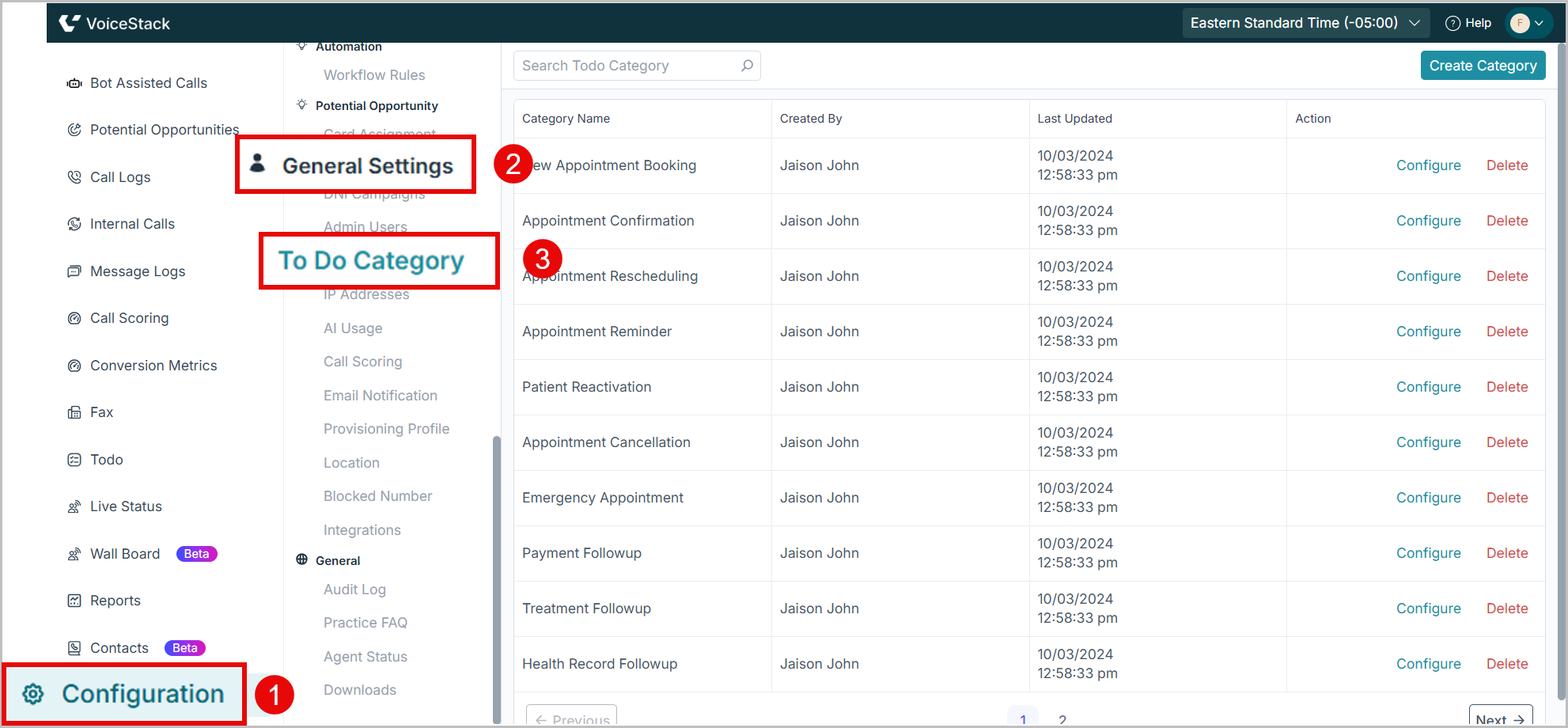Image resolution: width=1568 pixels, height=728 pixels.
Task: Delete the New Appointment Booking category
Action: pyautogui.click(x=1506, y=165)
